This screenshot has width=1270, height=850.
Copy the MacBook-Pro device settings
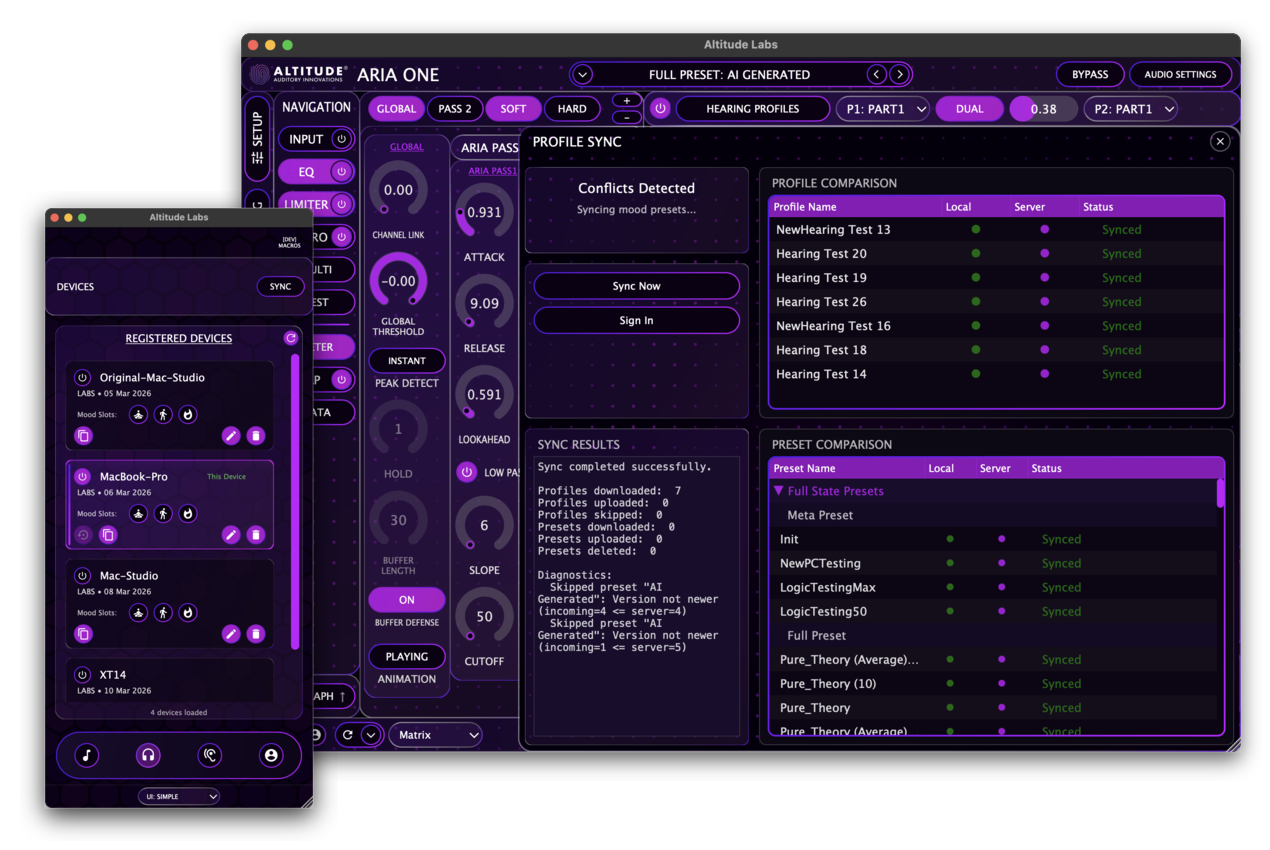[108, 535]
